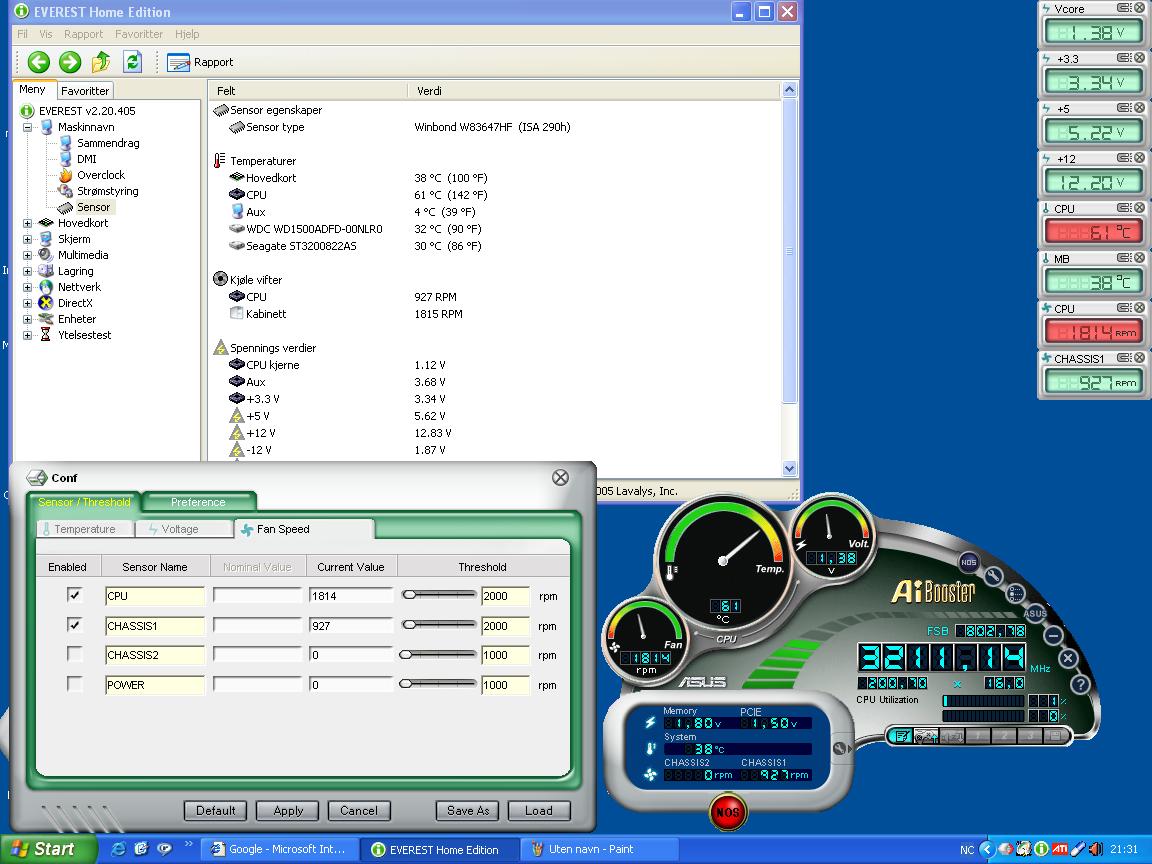Open config icon of the +5 monitor widget

pyautogui.click(x=1124, y=108)
